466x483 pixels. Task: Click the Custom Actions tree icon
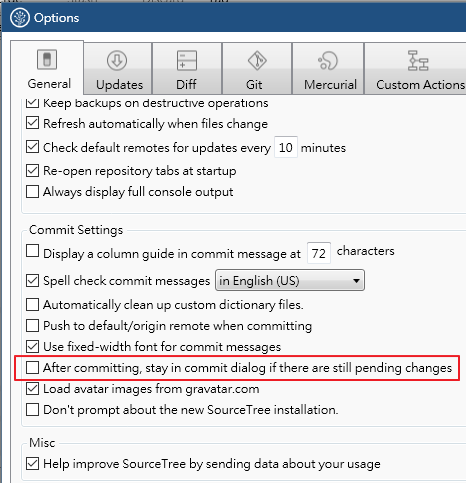418,60
